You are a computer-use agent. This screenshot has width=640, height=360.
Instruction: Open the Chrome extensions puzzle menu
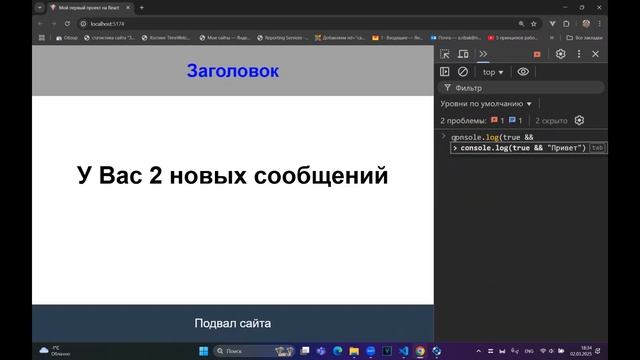(566, 24)
